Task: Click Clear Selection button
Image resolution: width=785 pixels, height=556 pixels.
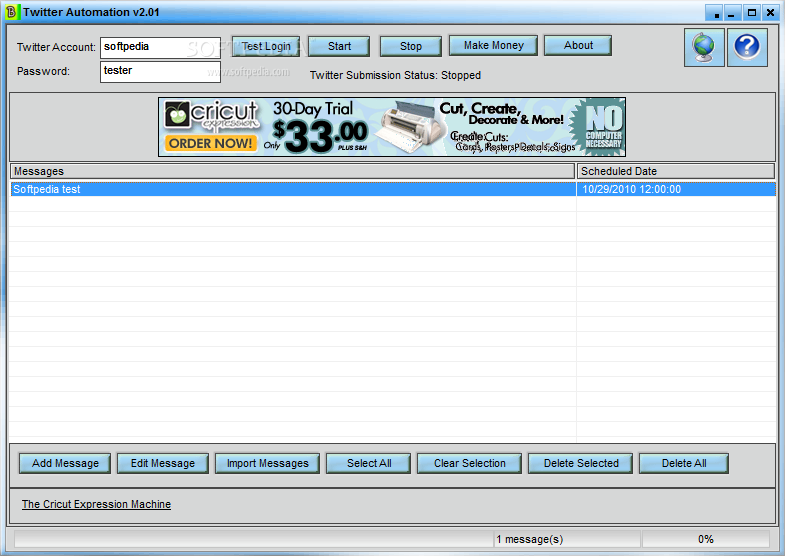Action: coord(470,463)
